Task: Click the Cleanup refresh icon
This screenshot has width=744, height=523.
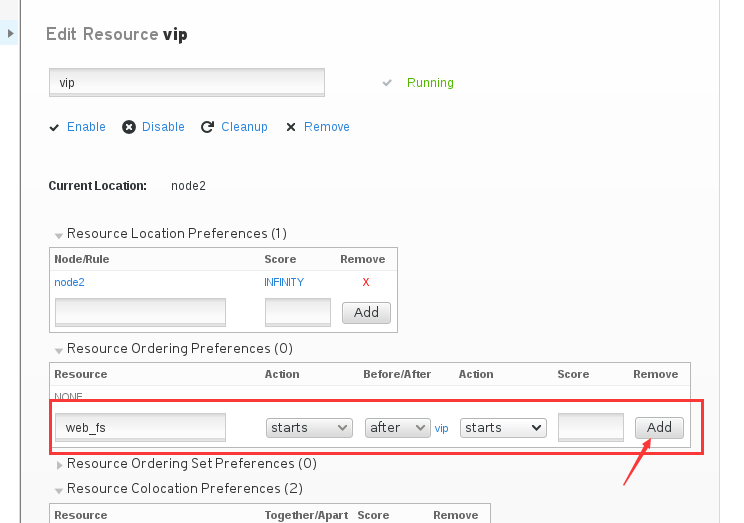Action: point(207,127)
